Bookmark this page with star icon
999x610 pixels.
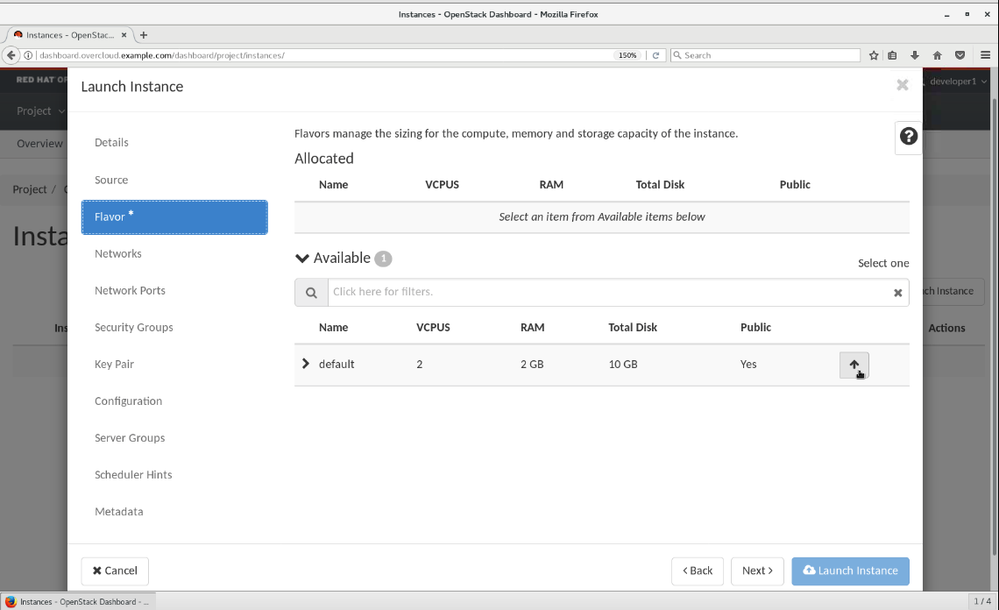click(874, 55)
